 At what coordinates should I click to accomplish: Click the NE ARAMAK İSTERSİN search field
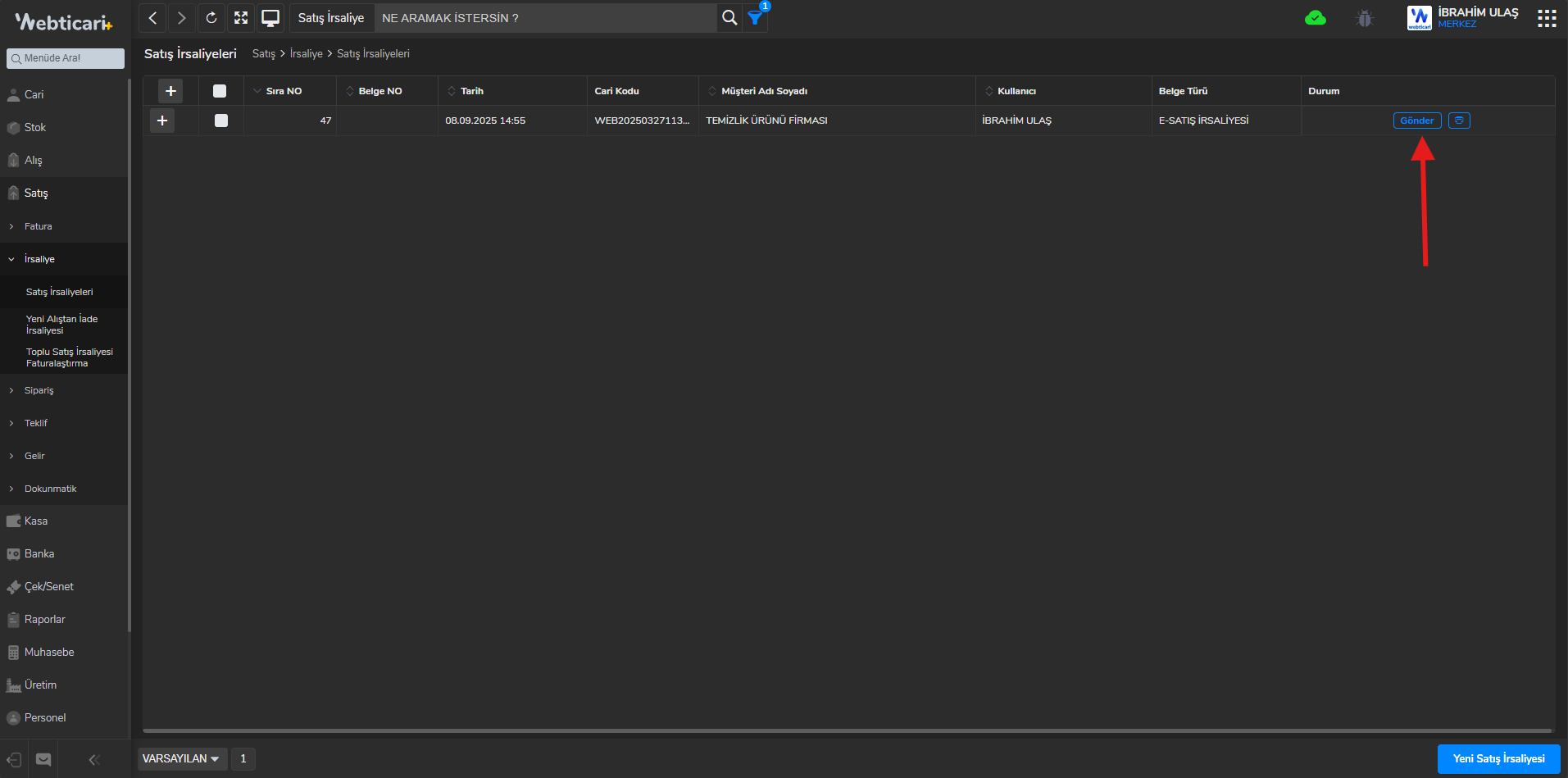(545, 18)
